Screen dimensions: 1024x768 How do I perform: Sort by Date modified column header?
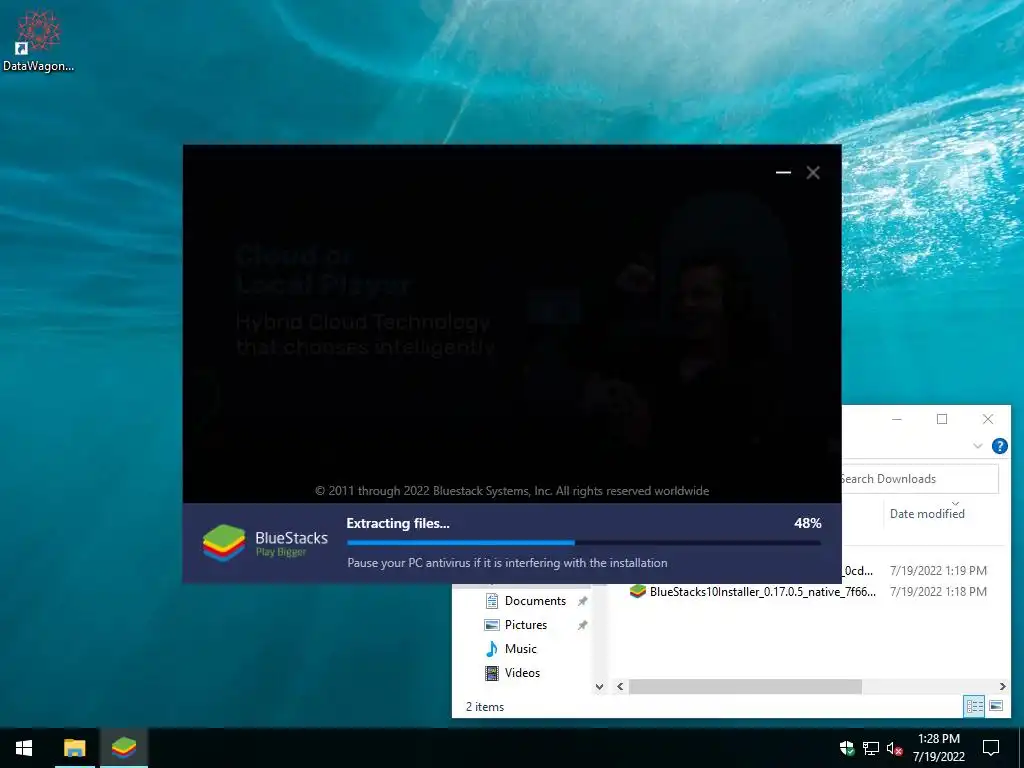[x=927, y=514]
